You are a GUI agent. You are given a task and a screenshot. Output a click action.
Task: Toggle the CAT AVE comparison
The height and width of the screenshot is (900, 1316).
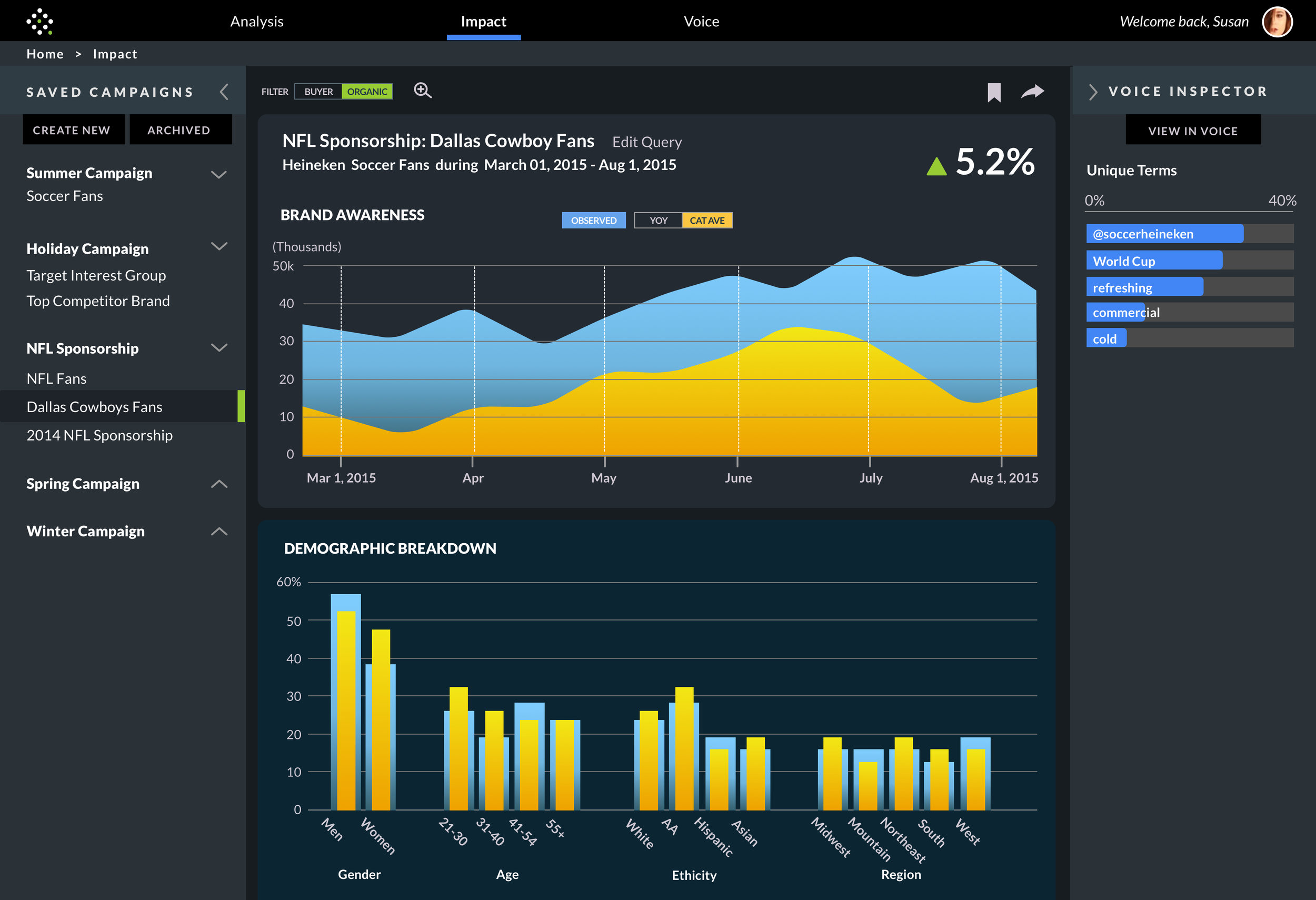tap(707, 220)
